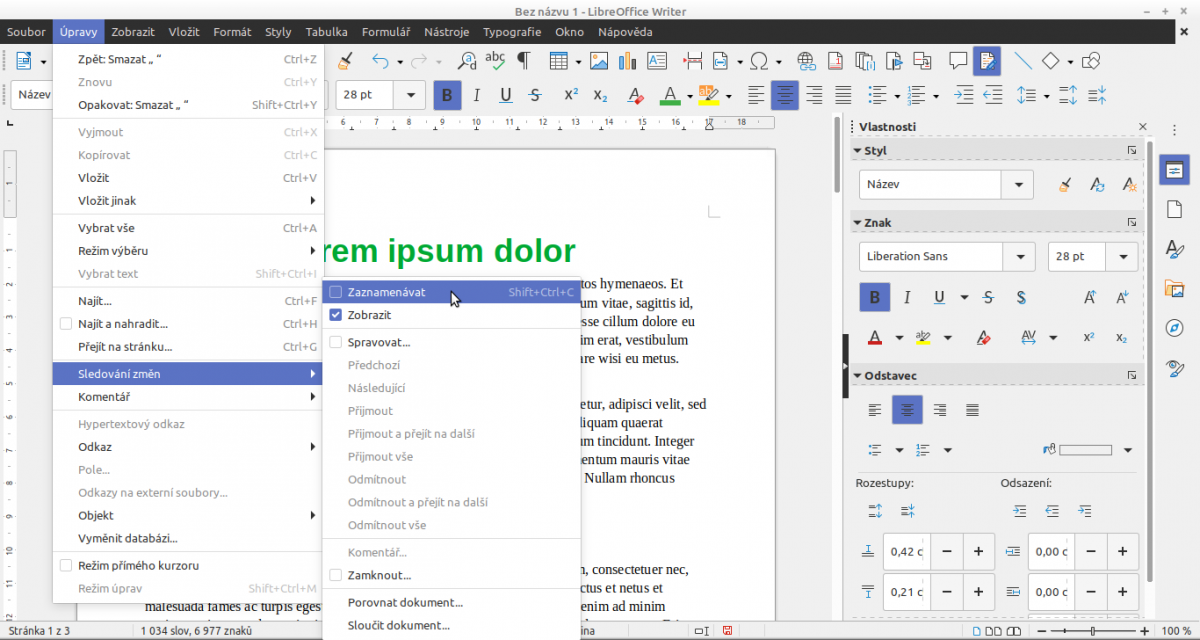This screenshot has height=640, width=1200.
Task: Collapse the Znak section in sidebar
Action: click(858, 222)
